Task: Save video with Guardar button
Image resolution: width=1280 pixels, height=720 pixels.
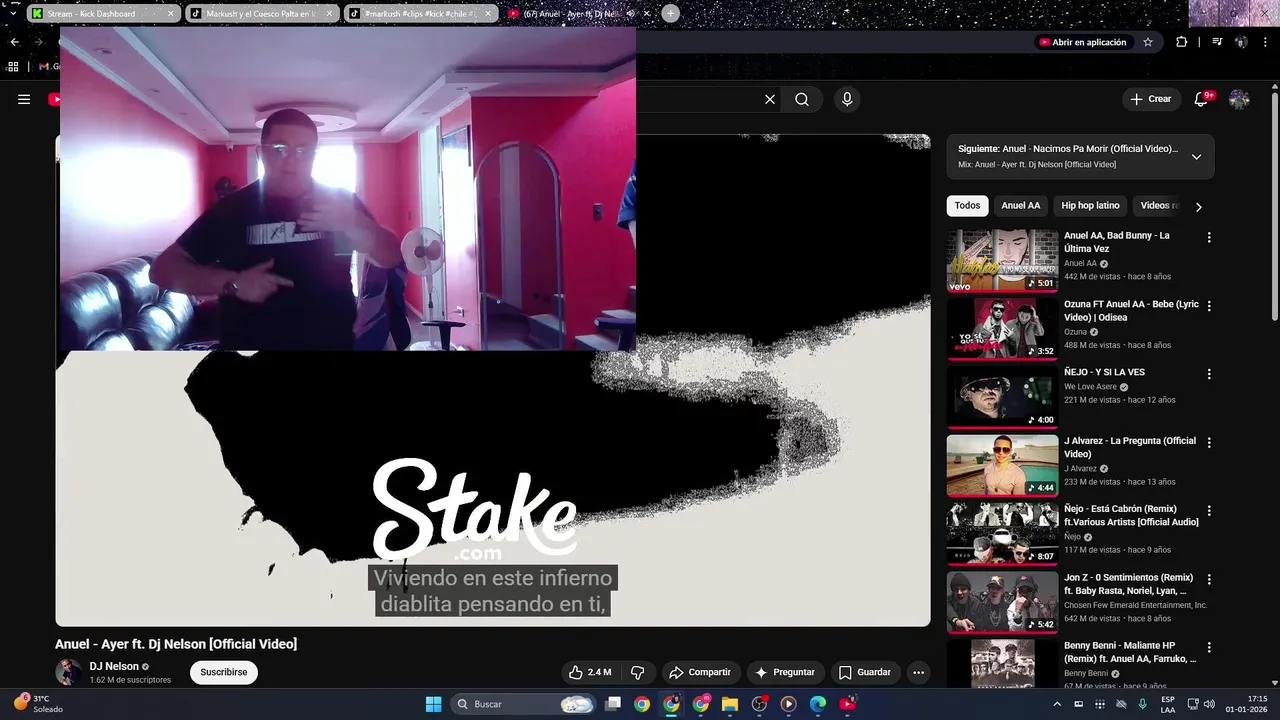Action: [x=865, y=672]
